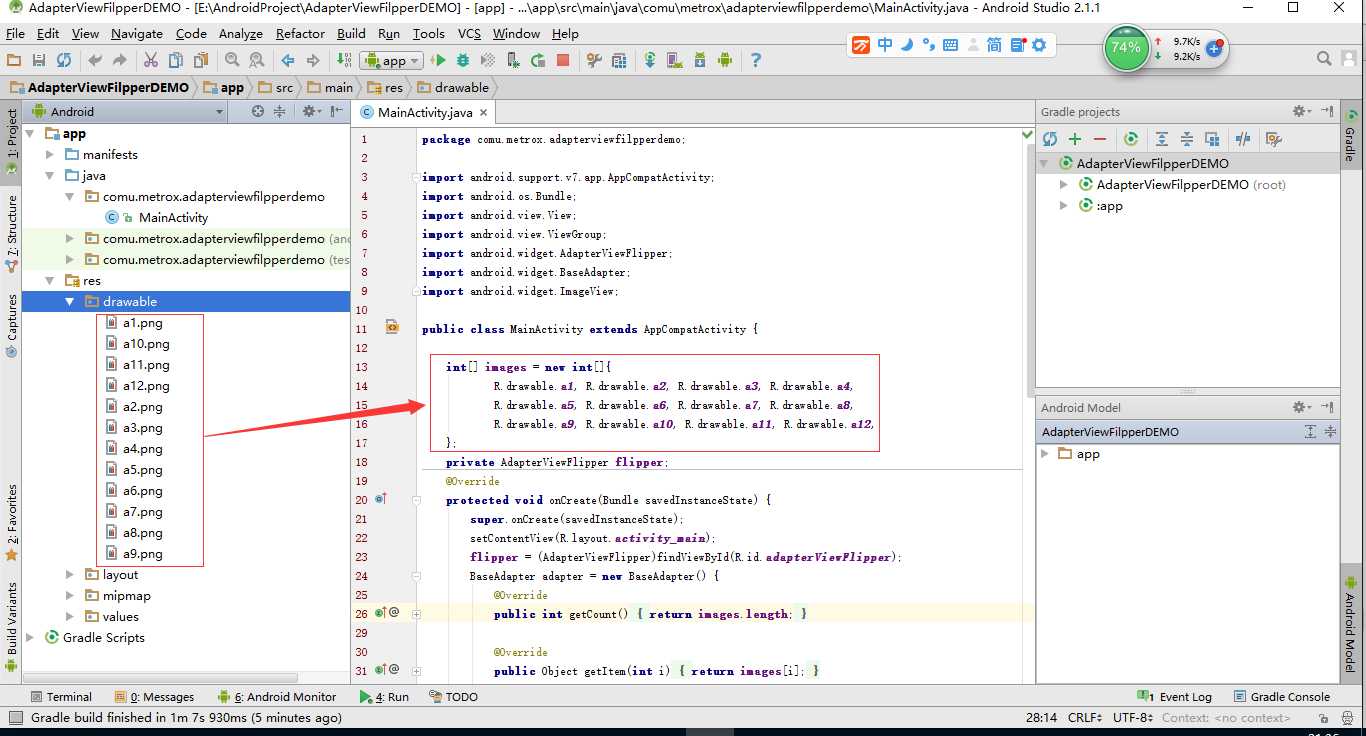Open the Build menu
The height and width of the screenshot is (736, 1366).
coord(351,33)
